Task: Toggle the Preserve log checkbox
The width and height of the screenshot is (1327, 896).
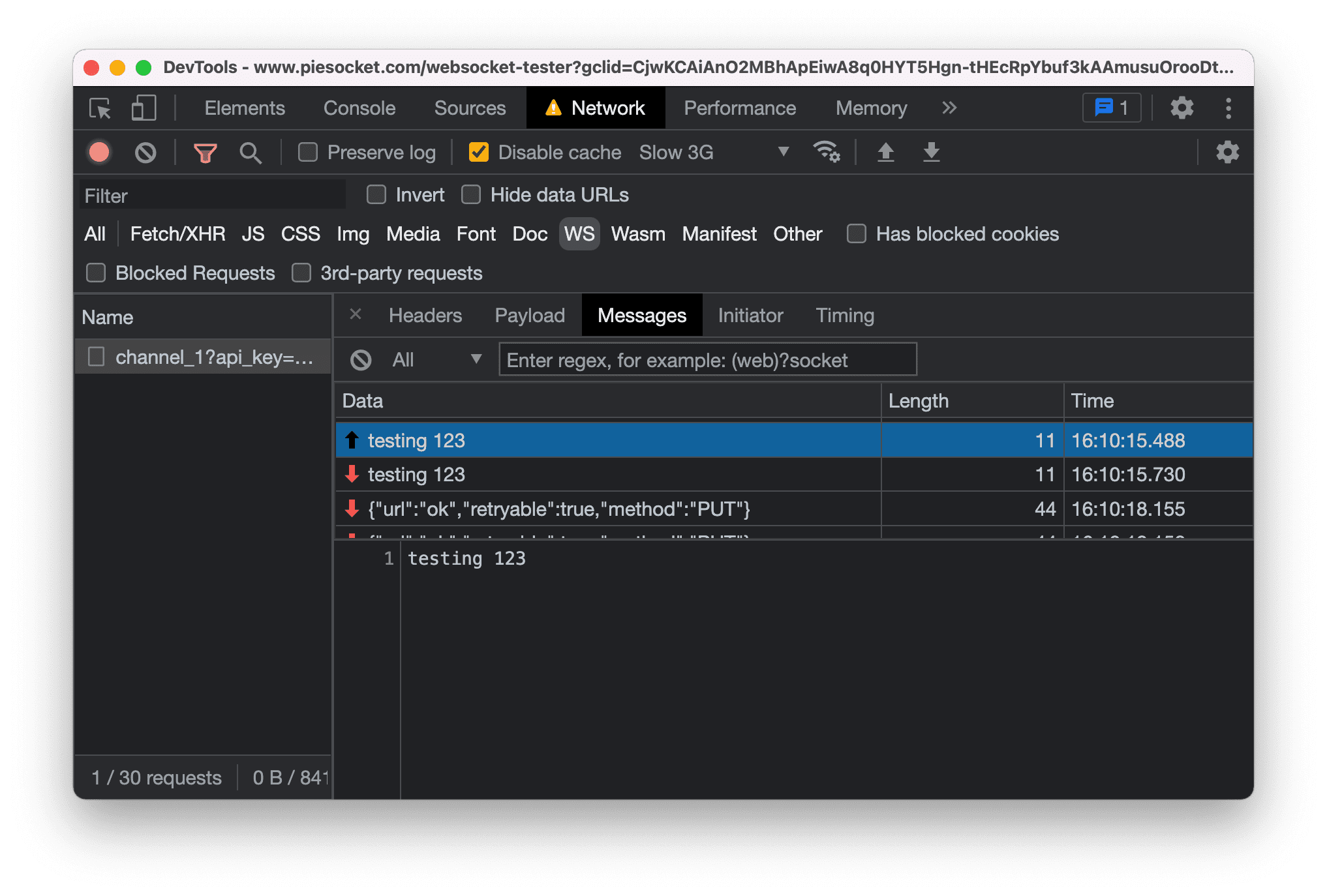Action: [310, 153]
